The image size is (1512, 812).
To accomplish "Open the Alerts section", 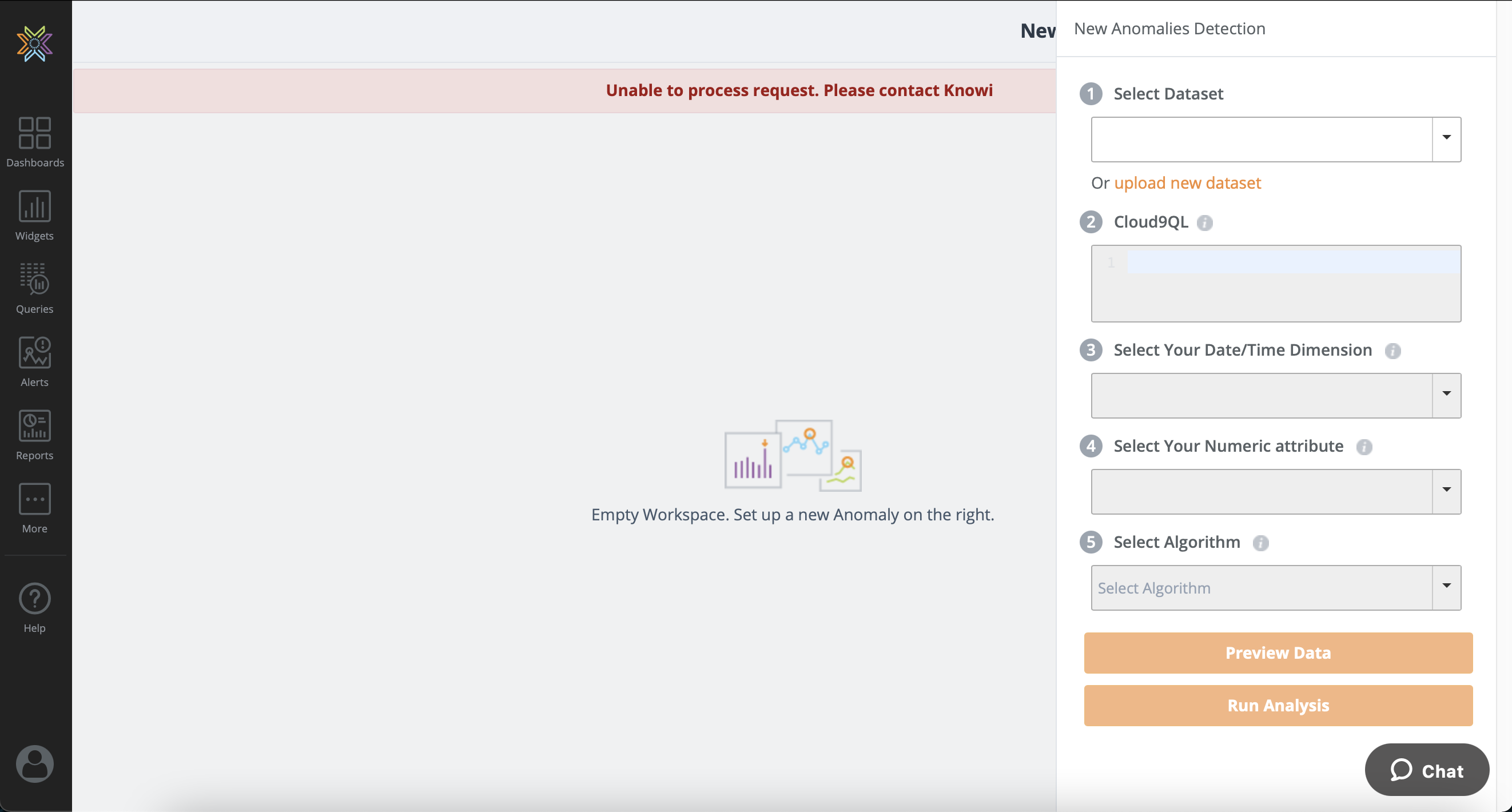I will click(35, 361).
